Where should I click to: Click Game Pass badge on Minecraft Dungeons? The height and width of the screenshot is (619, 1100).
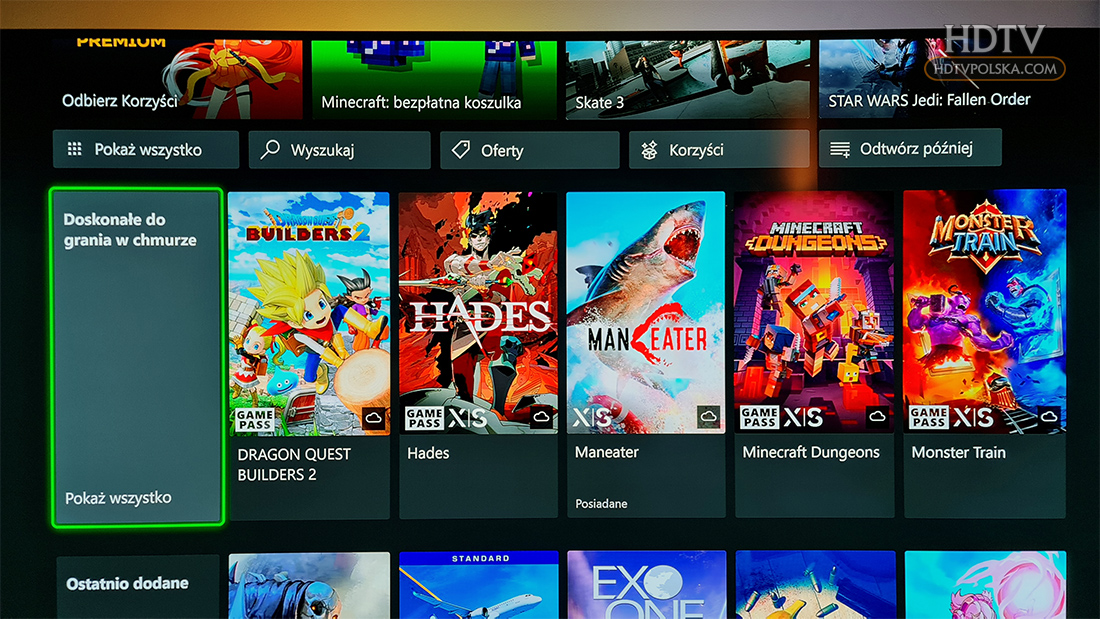[759, 418]
